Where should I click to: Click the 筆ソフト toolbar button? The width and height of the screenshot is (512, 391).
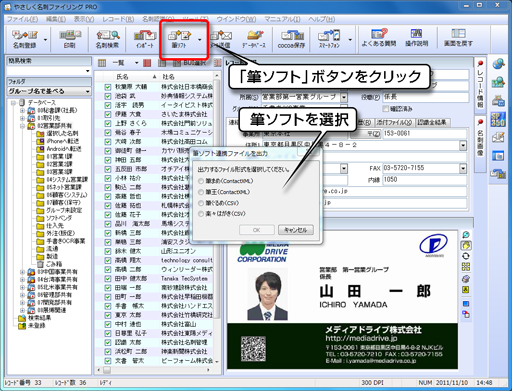[179, 39]
